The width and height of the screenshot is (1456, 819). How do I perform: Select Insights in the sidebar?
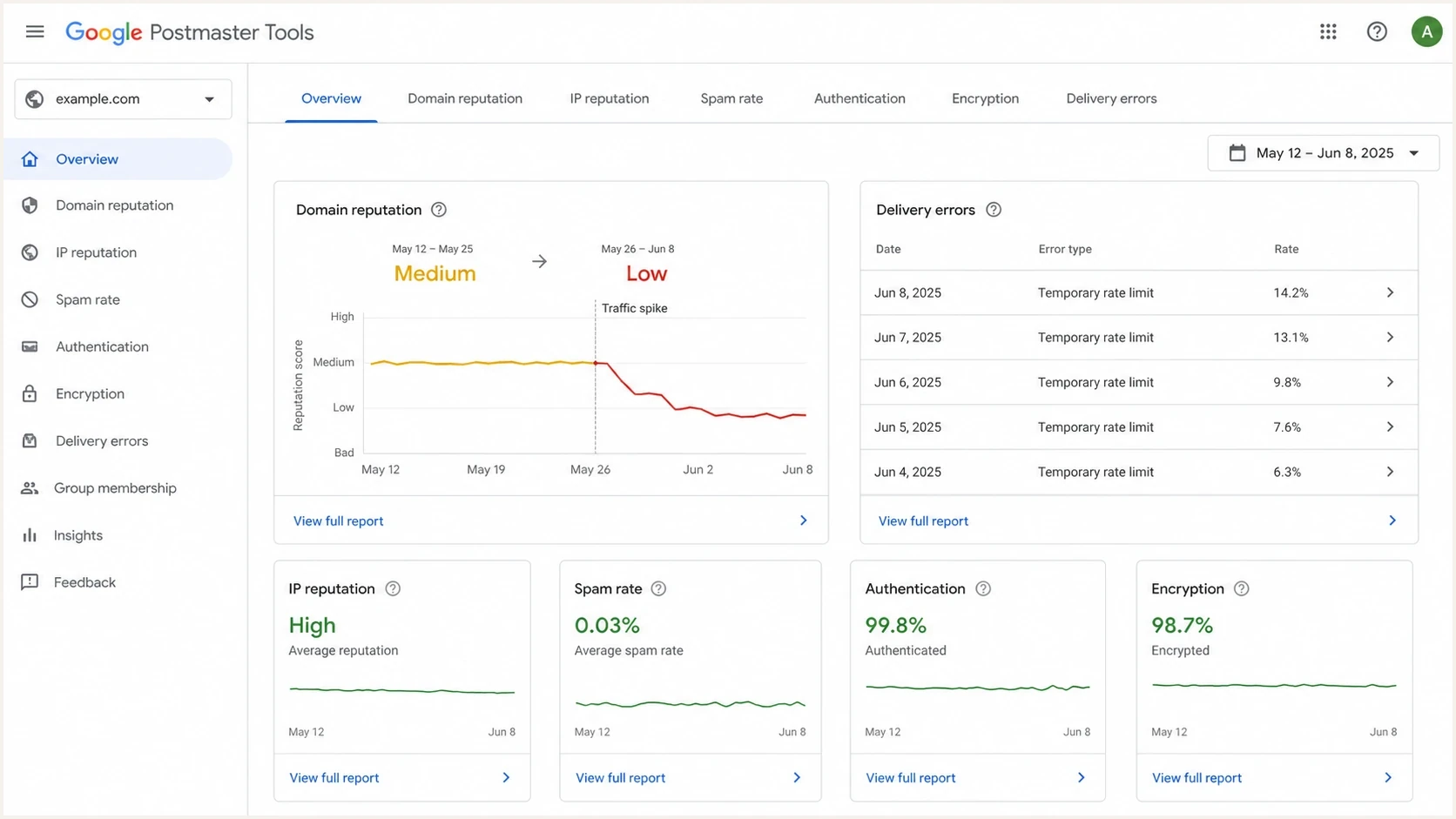coord(78,535)
